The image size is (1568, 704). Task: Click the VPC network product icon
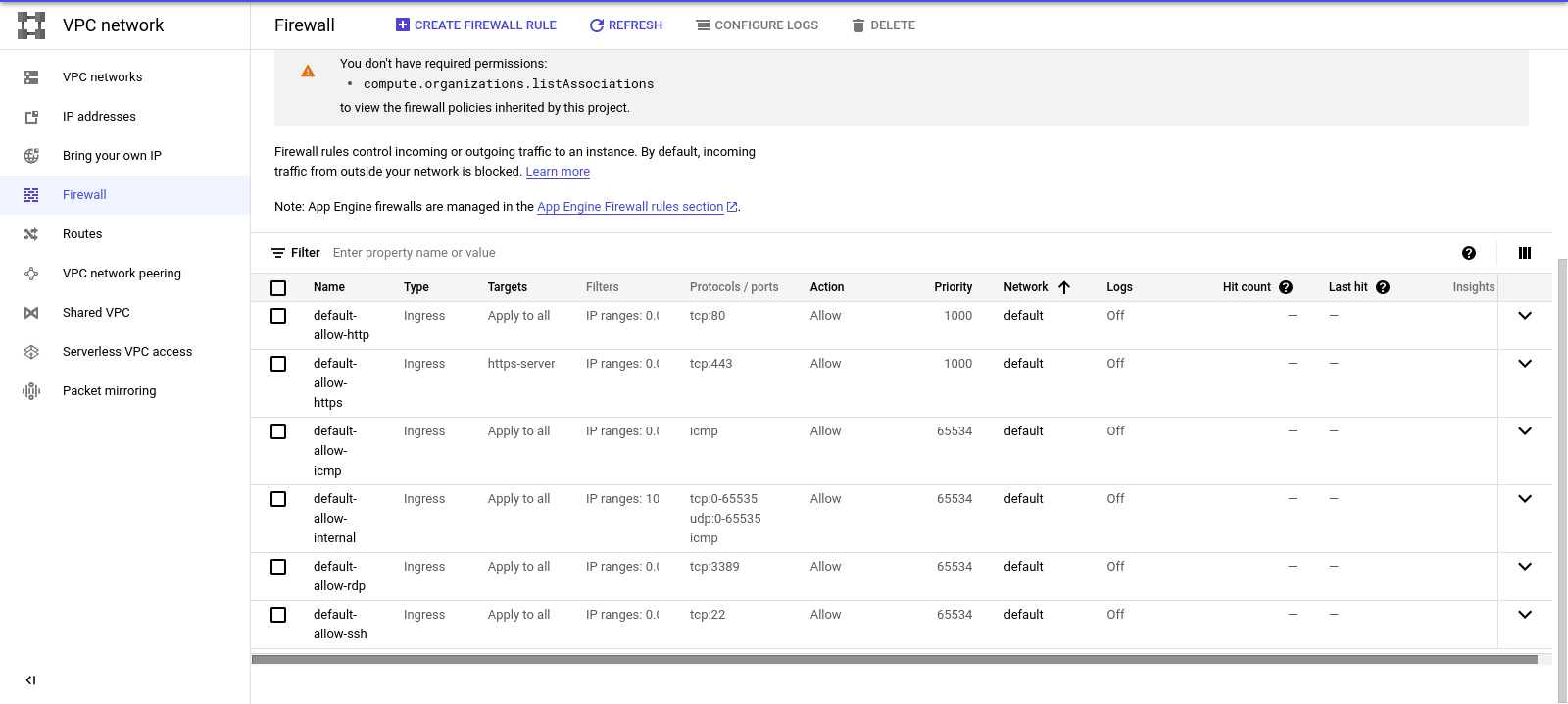point(31,25)
